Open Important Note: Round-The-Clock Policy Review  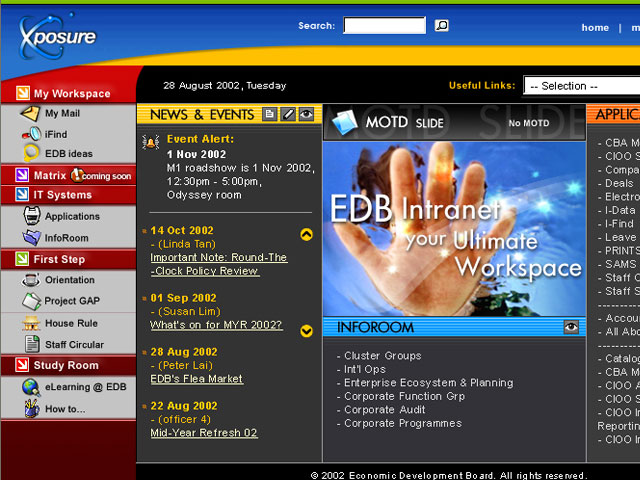pos(219,264)
